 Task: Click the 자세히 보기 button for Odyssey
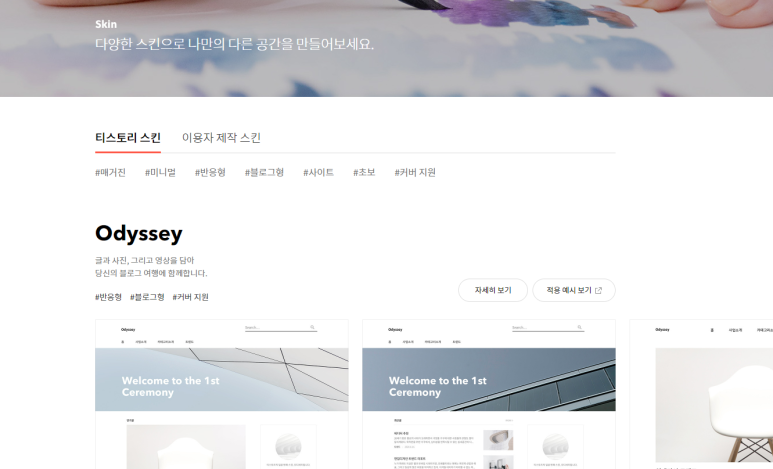click(493, 290)
